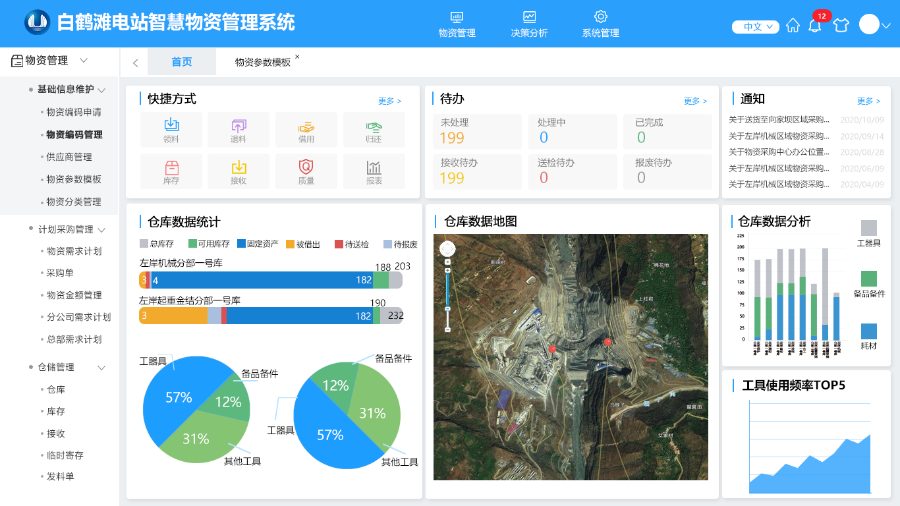Collapse the 基础信息维护 tree section
This screenshot has height=506, width=900.
coord(102,90)
